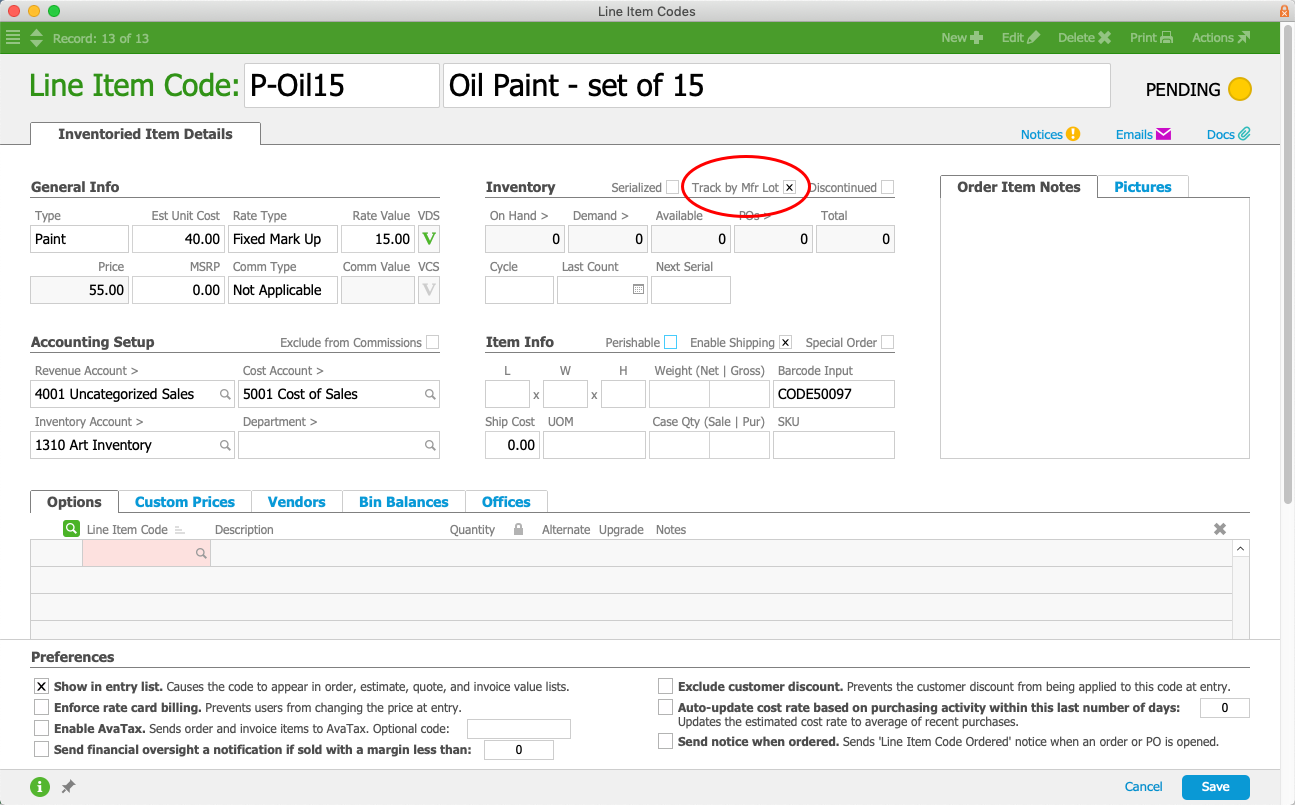Viewport: 1295px width, 805px height.
Task: Click the Revenue Account search magnifier
Action: (x=226, y=394)
